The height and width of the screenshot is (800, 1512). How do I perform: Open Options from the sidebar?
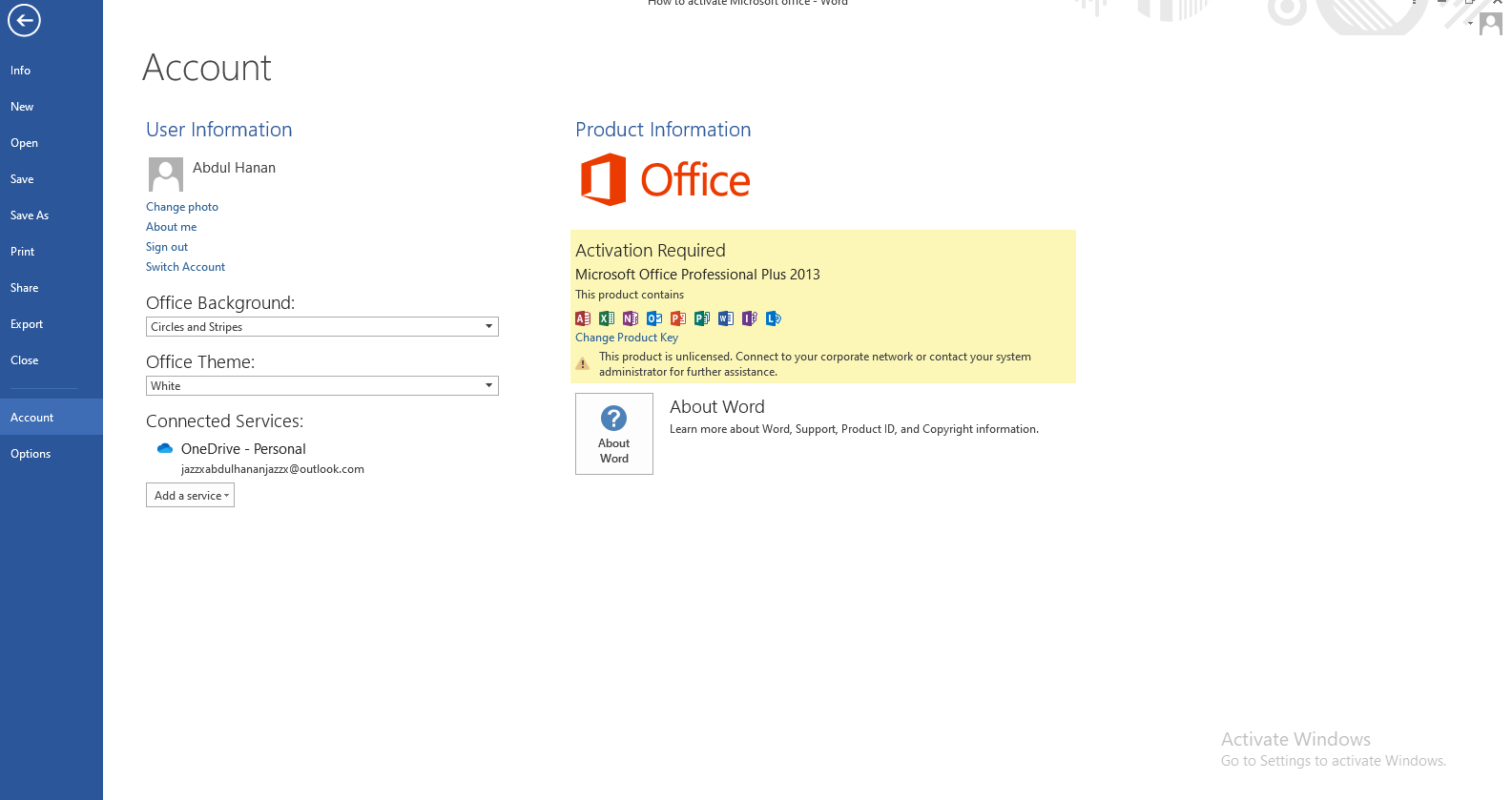pos(52,454)
